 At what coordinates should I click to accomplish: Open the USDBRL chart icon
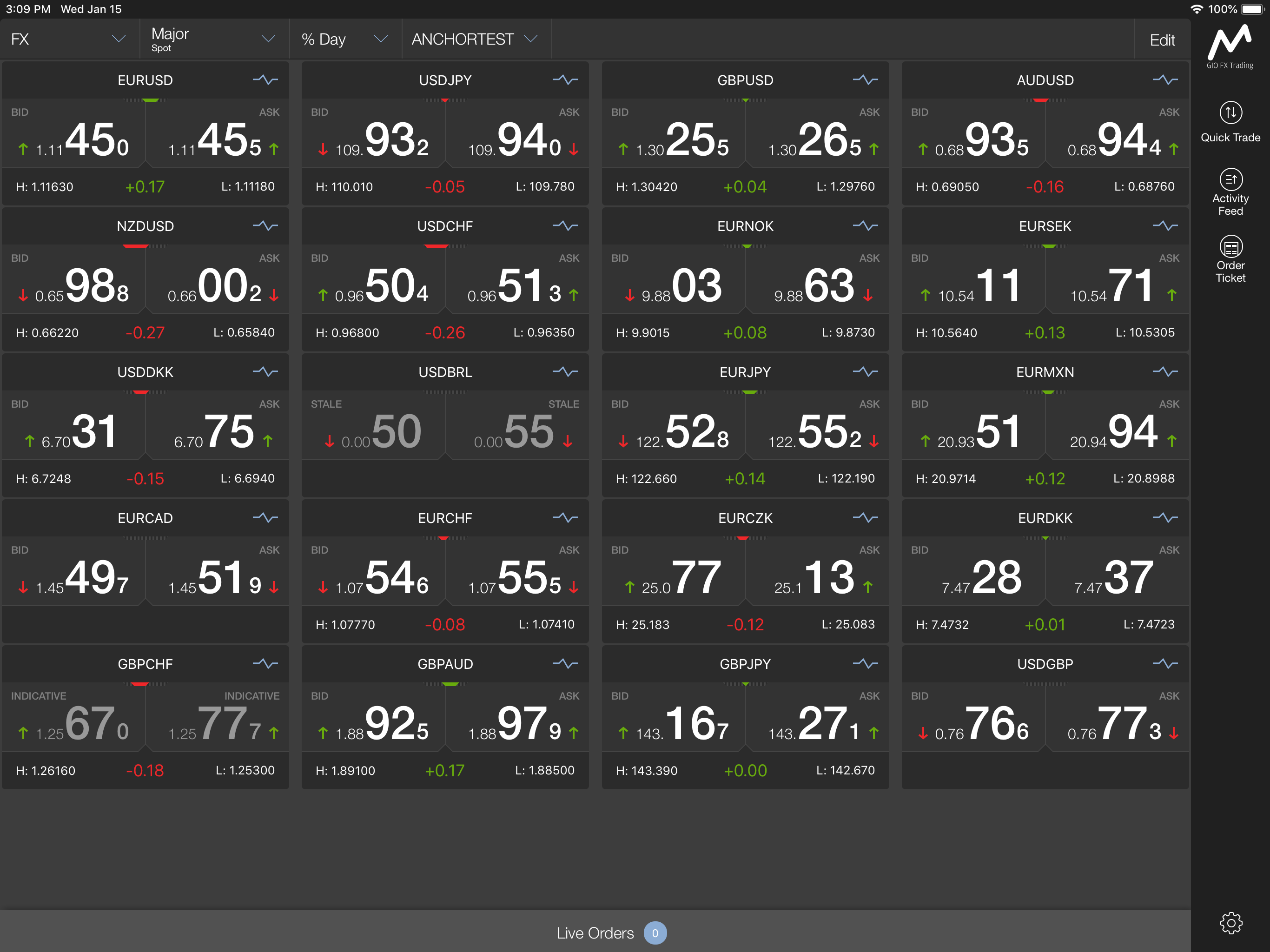click(x=565, y=371)
